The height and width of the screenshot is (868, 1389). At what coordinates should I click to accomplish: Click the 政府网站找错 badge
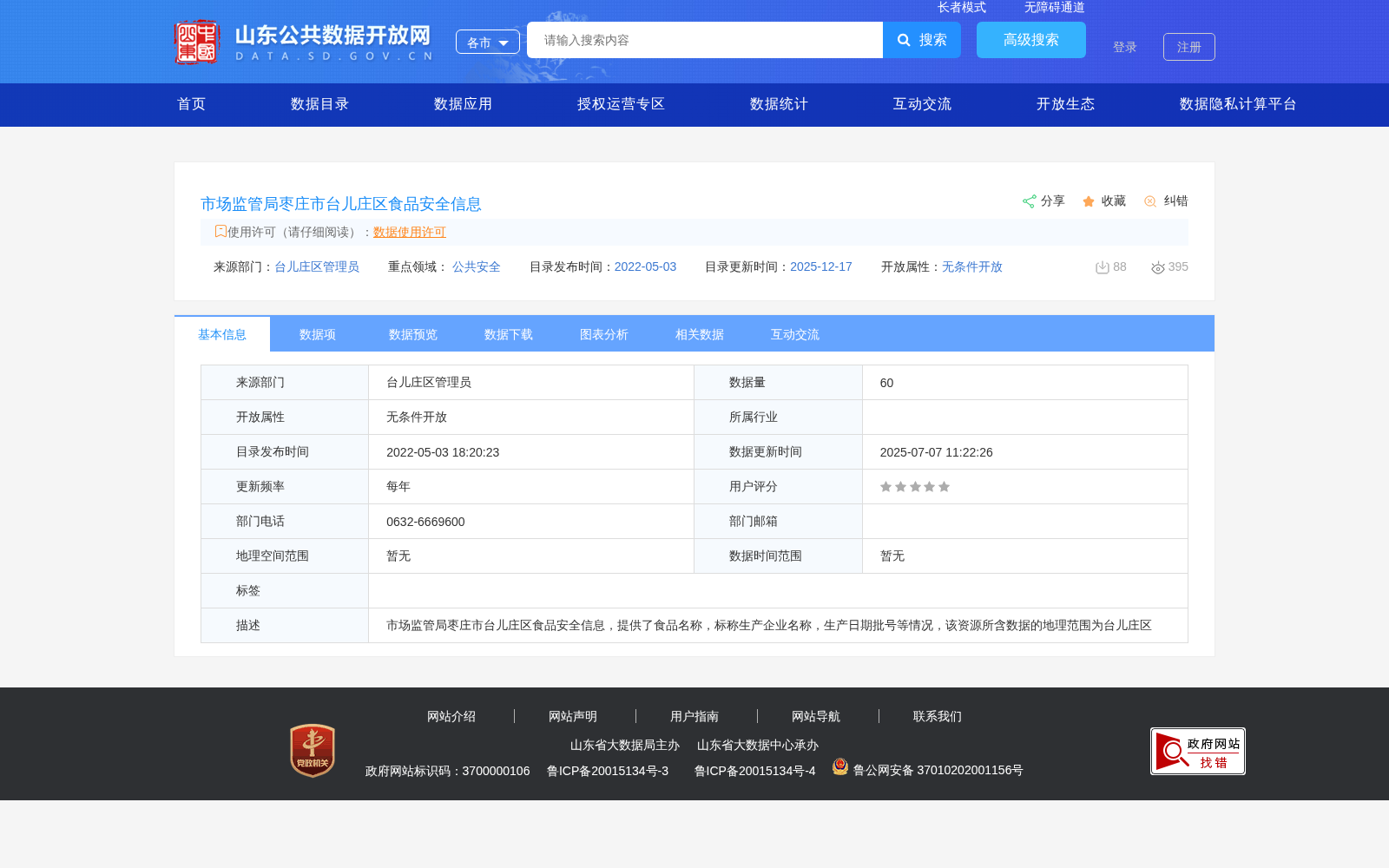pyautogui.click(x=1198, y=751)
